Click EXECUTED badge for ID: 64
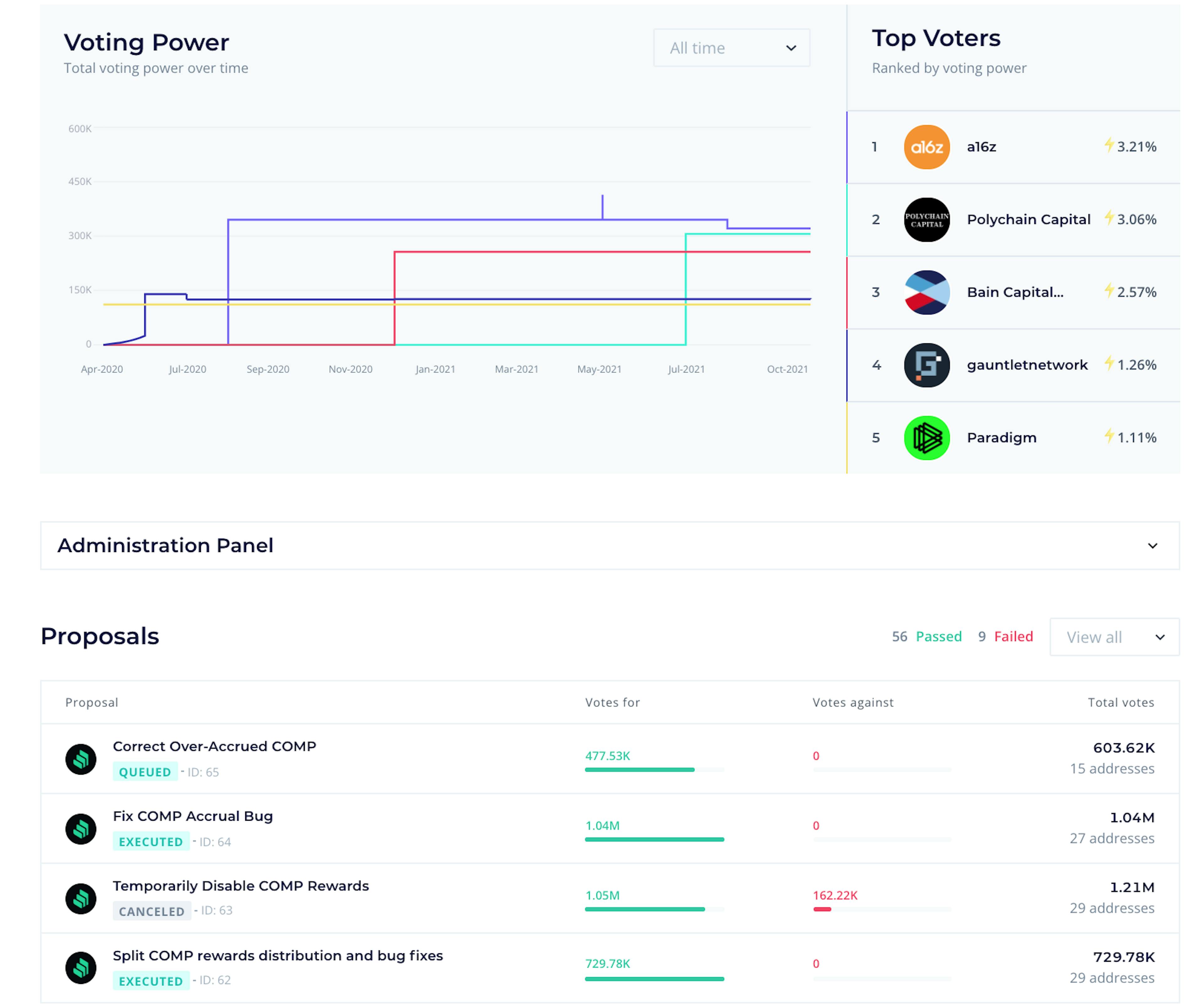This screenshot has width=1204, height=1005. coord(151,842)
